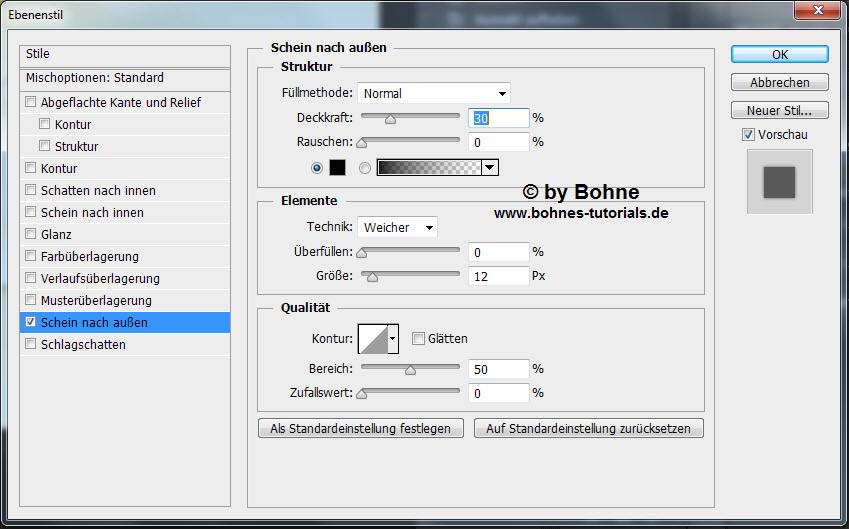Click Als Standardeinstellung festlegen button
Viewport: 849px width, 529px height.
[361, 428]
